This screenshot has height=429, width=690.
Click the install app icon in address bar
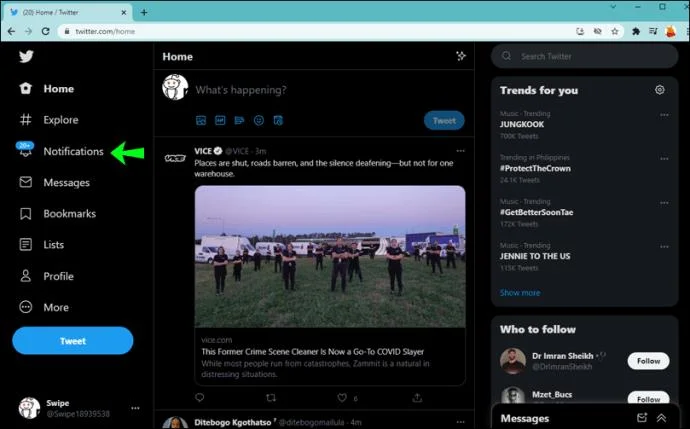point(580,31)
